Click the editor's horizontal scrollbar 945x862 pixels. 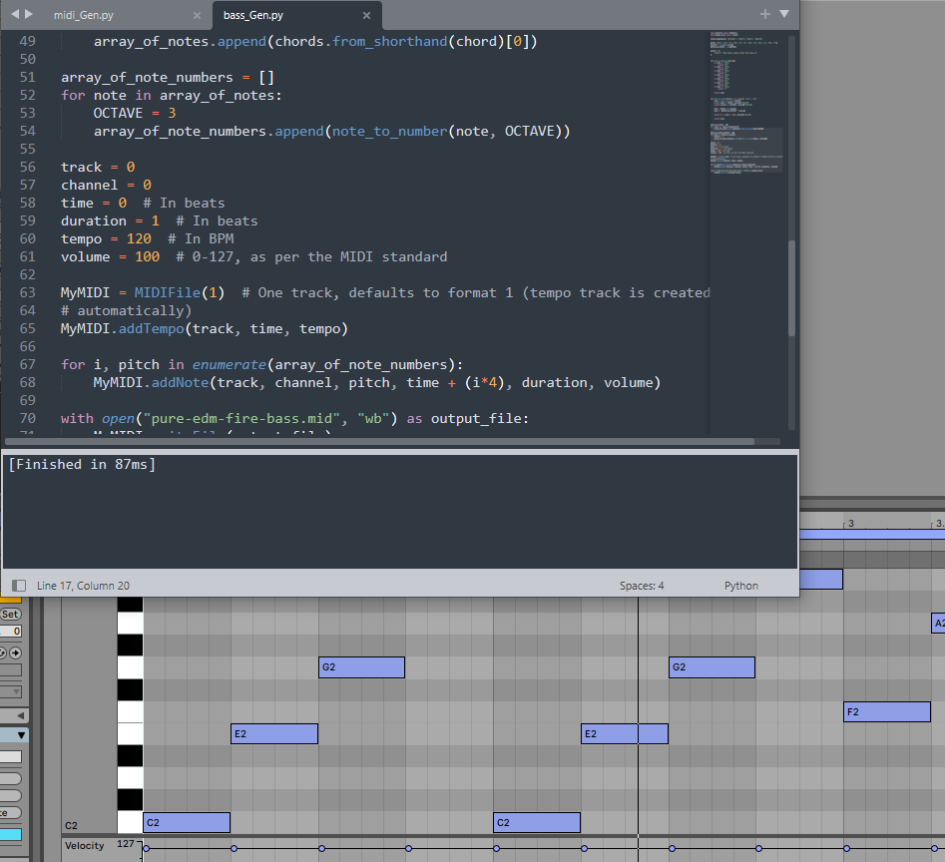380,441
